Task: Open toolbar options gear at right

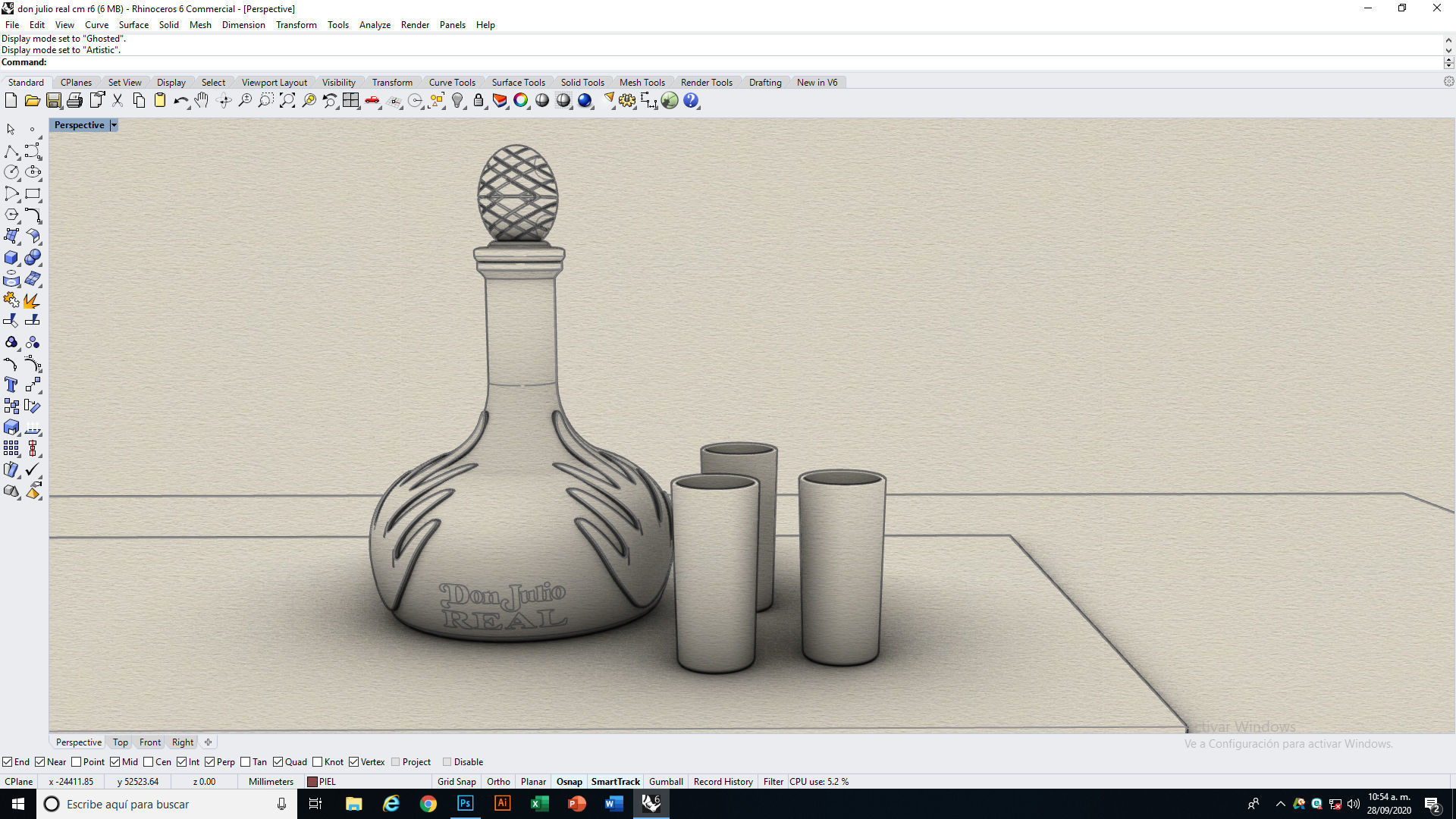Action: [1448, 82]
